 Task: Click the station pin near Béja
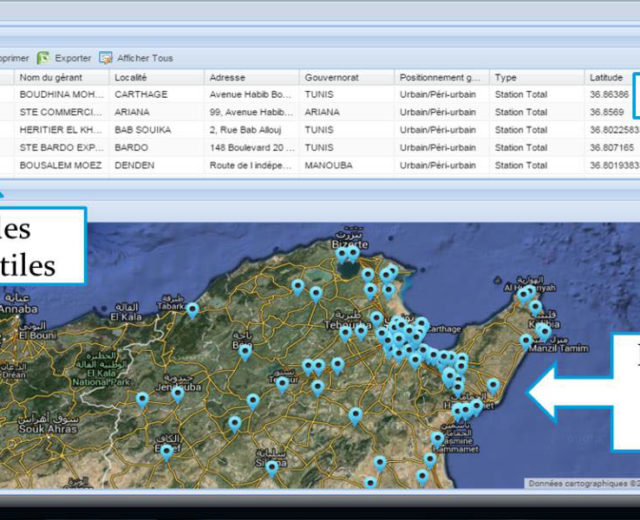coord(245,351)
